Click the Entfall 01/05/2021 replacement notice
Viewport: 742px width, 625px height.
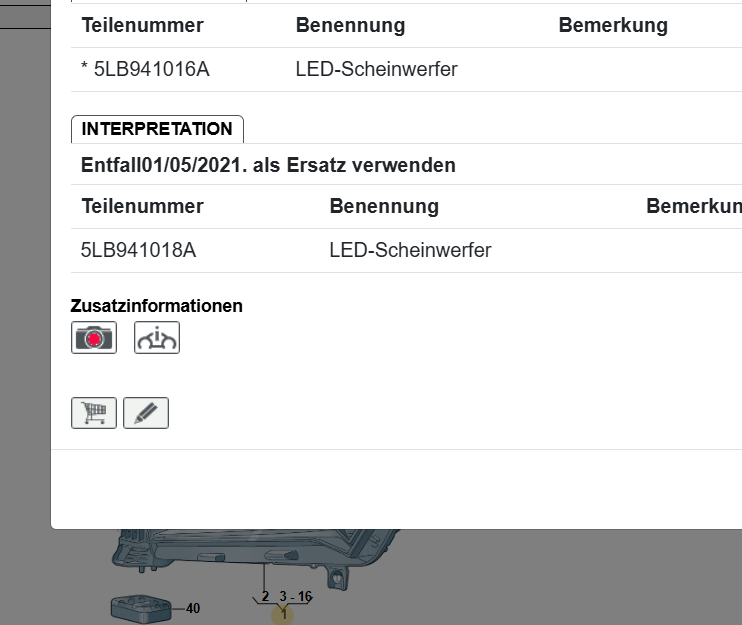pyautogui.click(x=268, y=165)
